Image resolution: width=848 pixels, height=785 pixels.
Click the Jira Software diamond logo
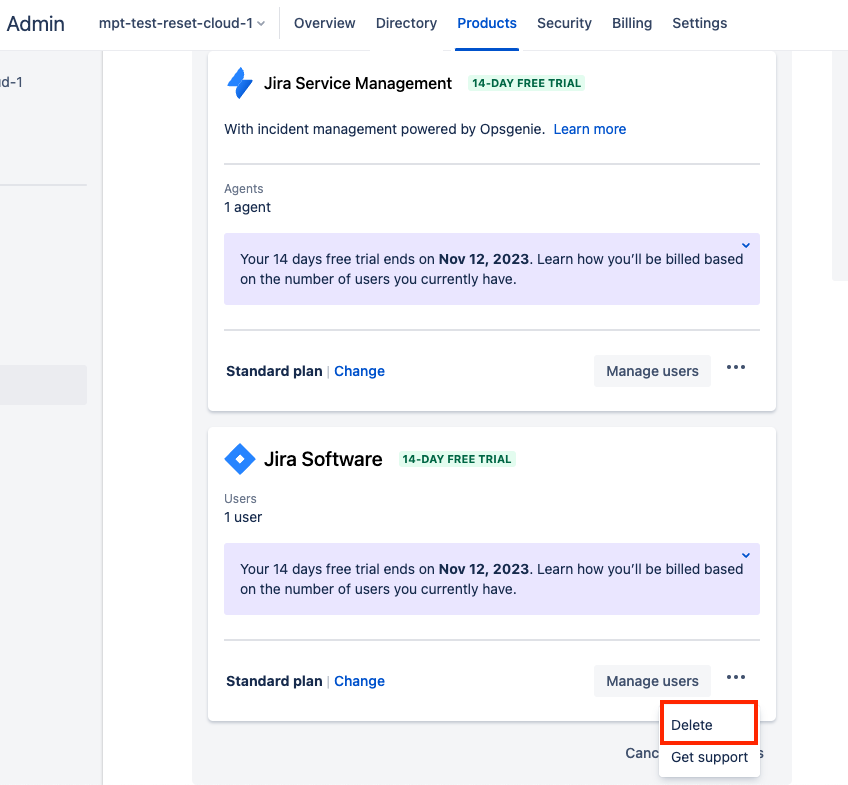[x=240, y=459]
